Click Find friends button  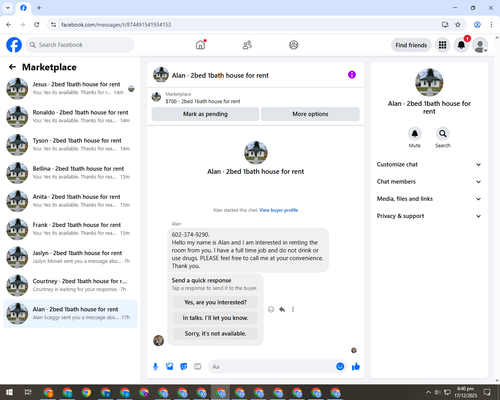[x=411, y=45]
